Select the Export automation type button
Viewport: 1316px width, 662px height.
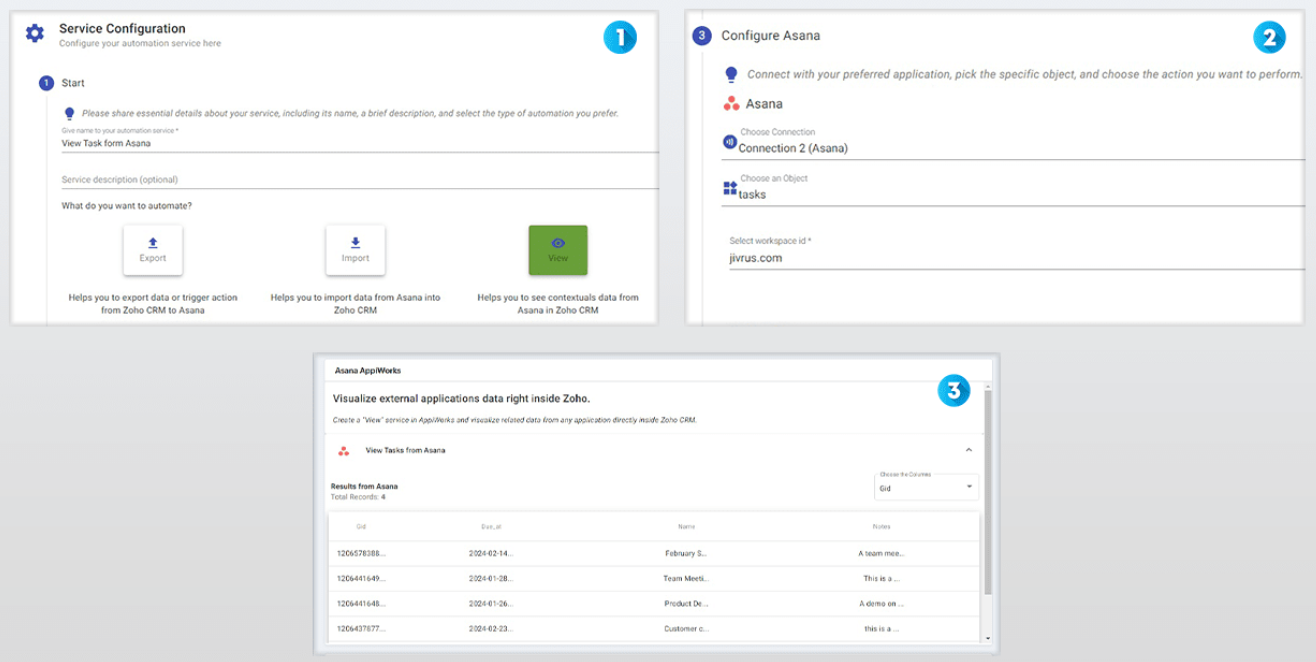[153, 250]
